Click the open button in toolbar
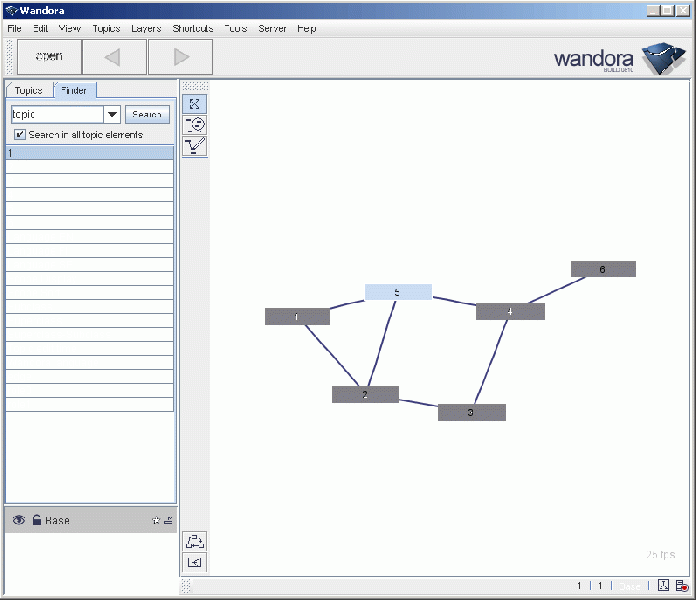 [x=48, y=57]
